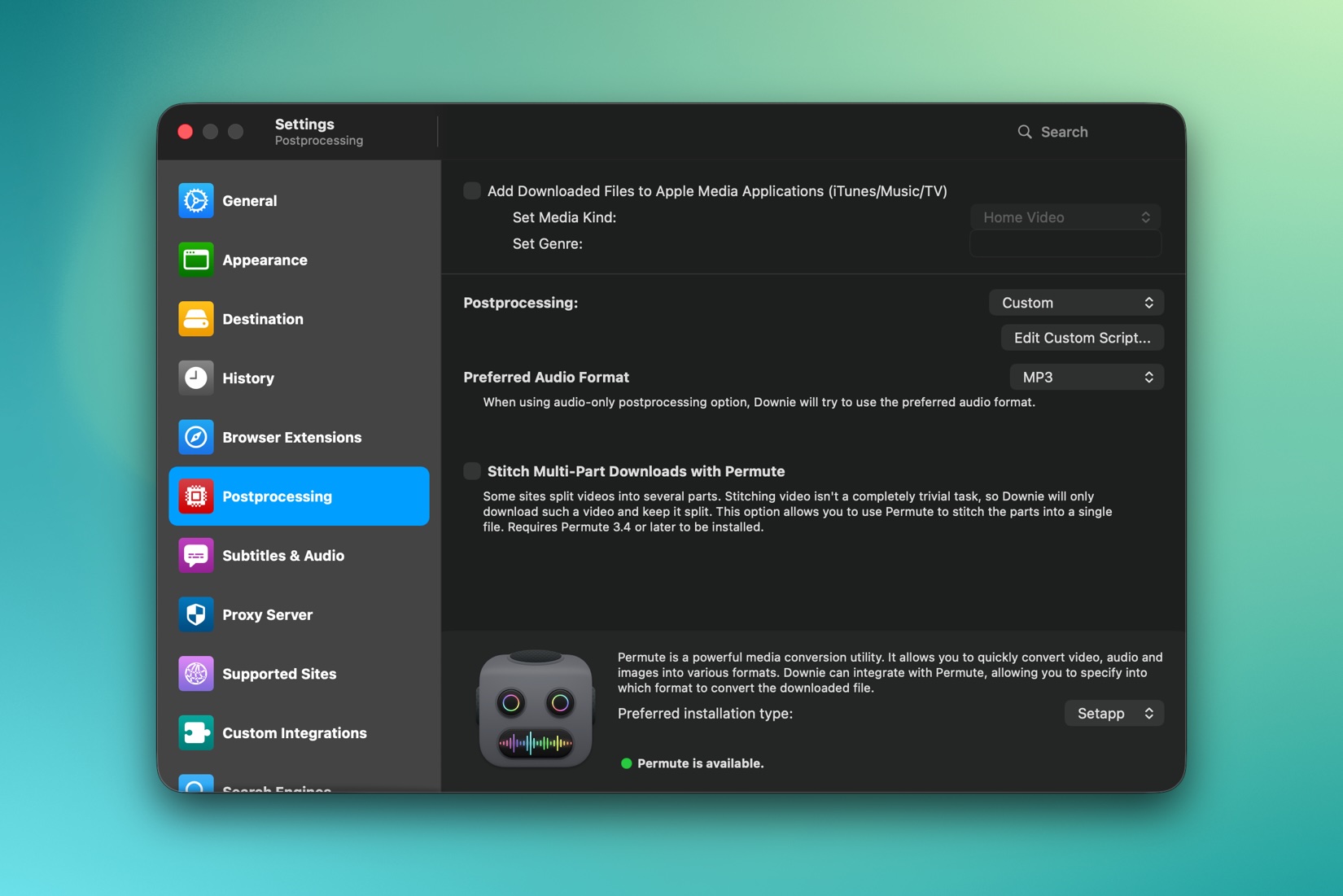Image resolution: width=1343 pixels, height=896 pixels.
Task: Click the Supported Sites globe icon
Action: [x=196, y=674]
